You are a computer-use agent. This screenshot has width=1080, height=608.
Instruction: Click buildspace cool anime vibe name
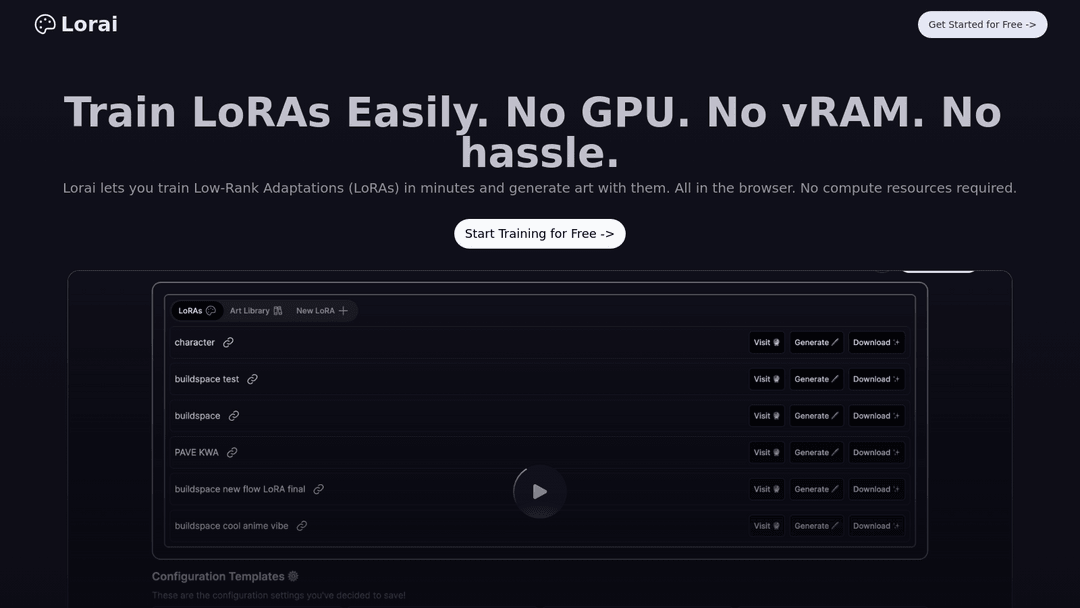(x=231, y=526)
